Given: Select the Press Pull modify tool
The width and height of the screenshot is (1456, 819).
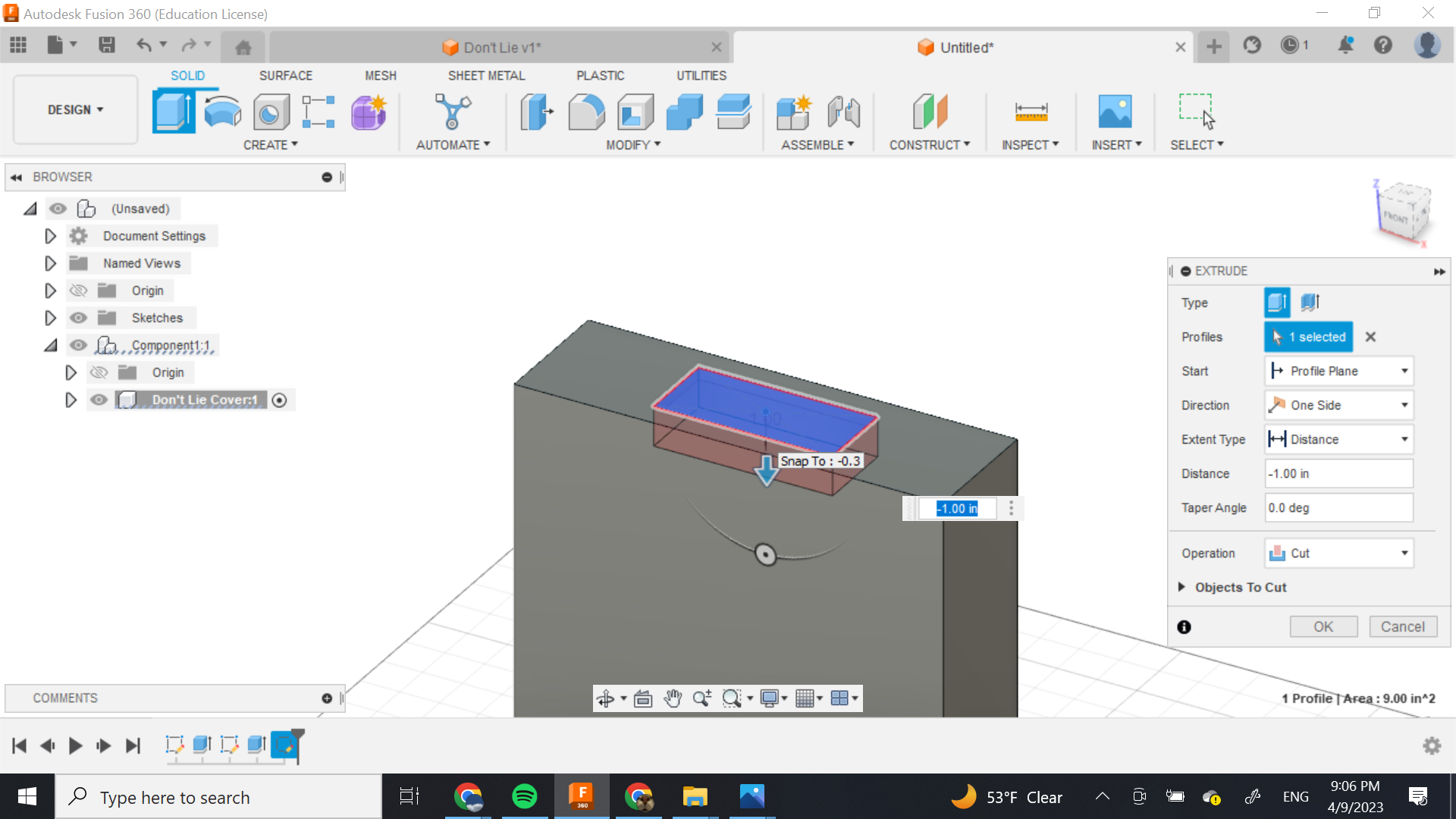Looking at the screenshot, I should [x=537, y=111].
